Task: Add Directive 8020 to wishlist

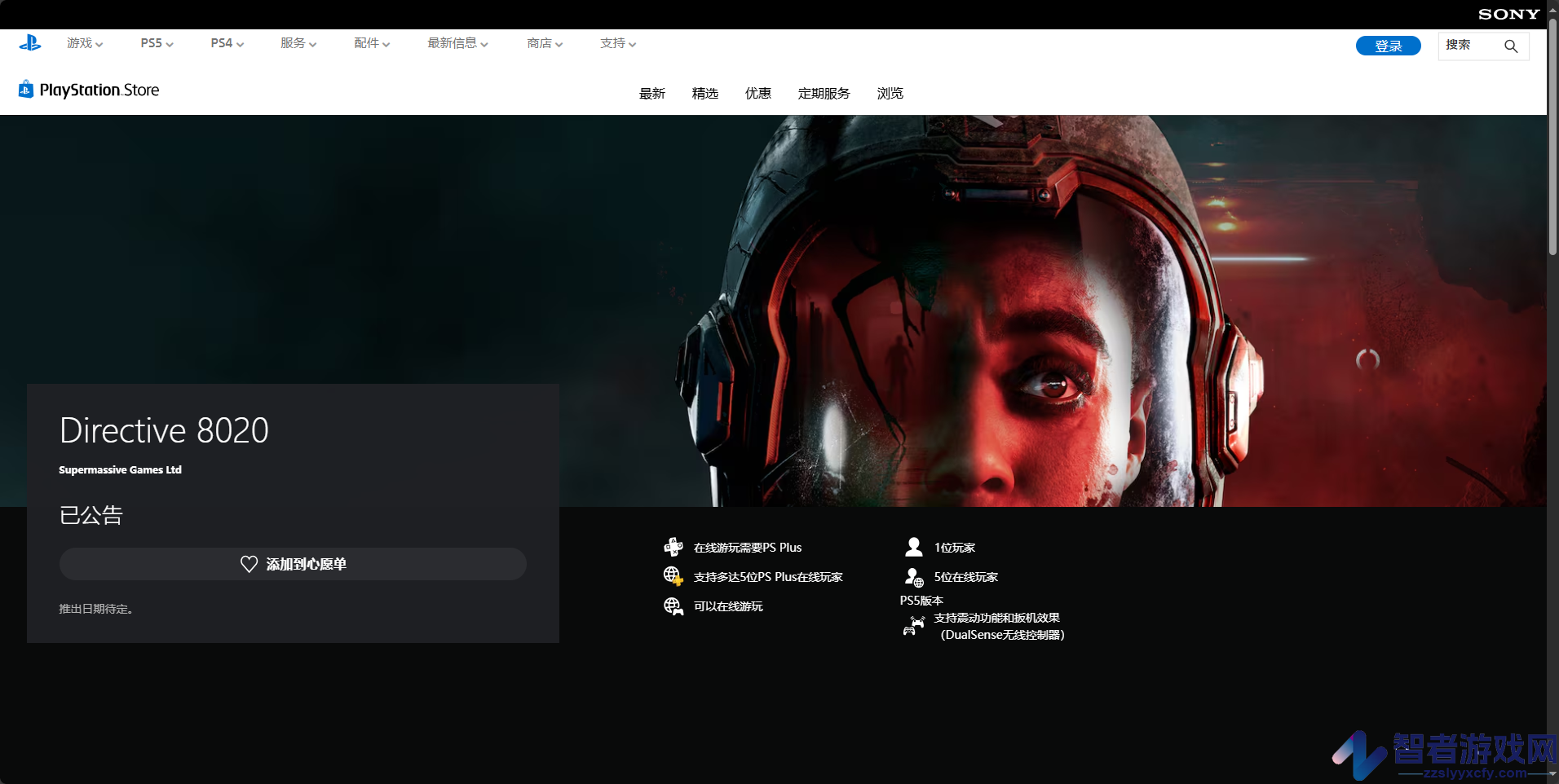Action: [293, 564]
